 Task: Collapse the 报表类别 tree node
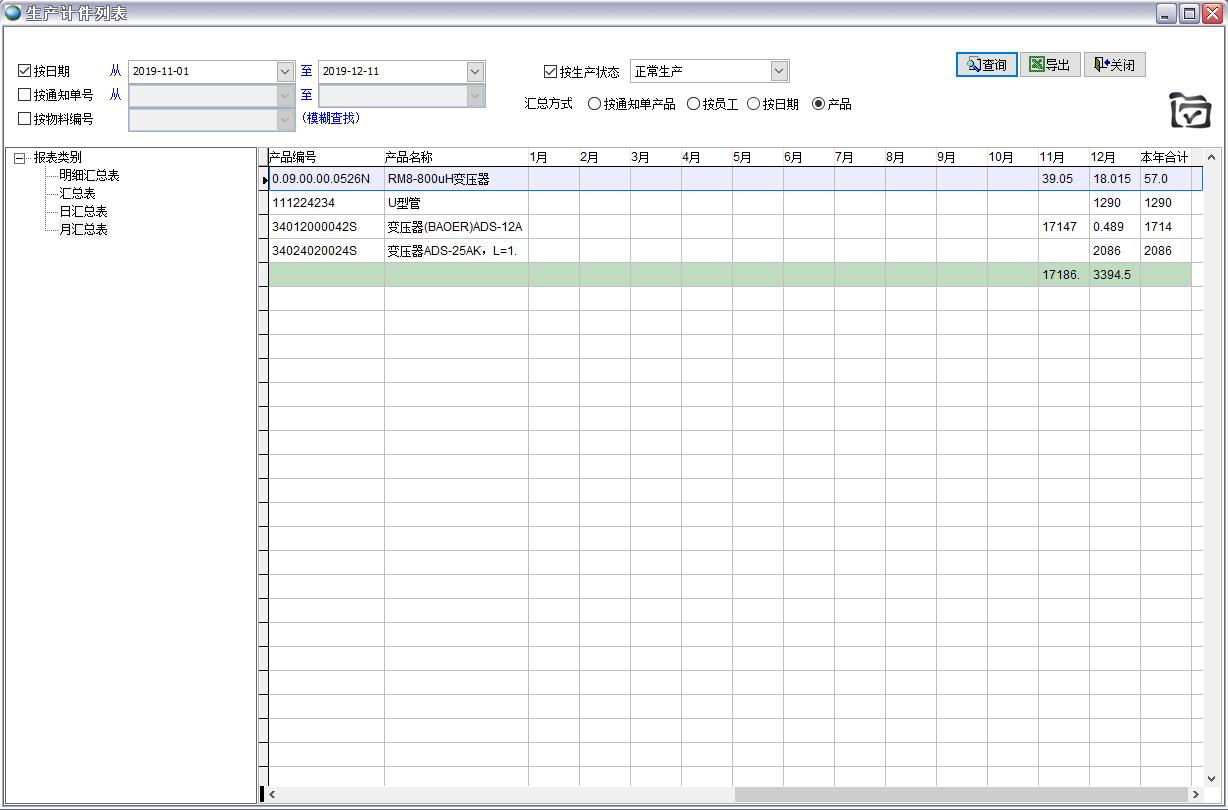[x=19, y=158]
